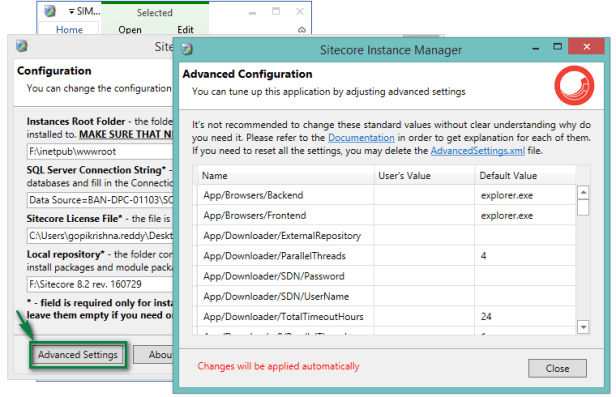Switch to the Edit ribbon tab
The width and height of the screenshot is (616, 397).
pyautogui.click(x=185, y=30)
